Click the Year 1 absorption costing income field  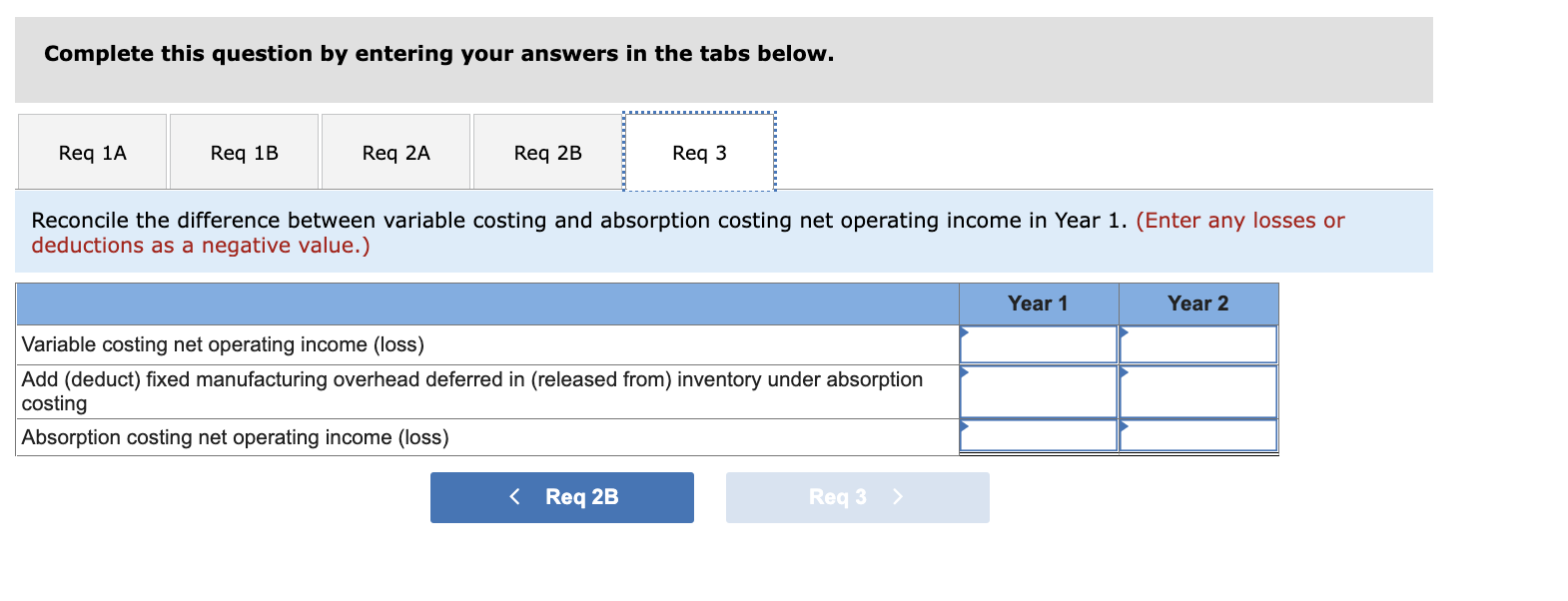coord(1038,434)
